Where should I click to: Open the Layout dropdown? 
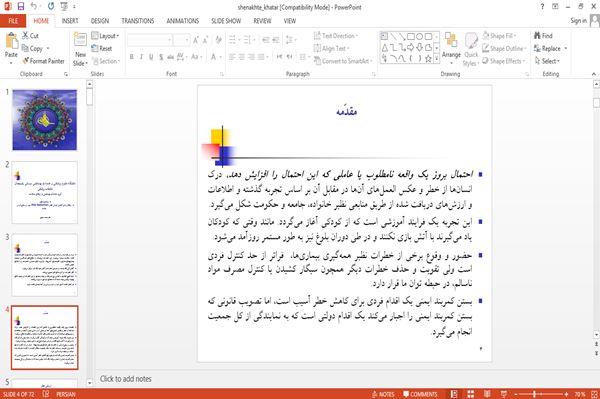pos(105,36)
